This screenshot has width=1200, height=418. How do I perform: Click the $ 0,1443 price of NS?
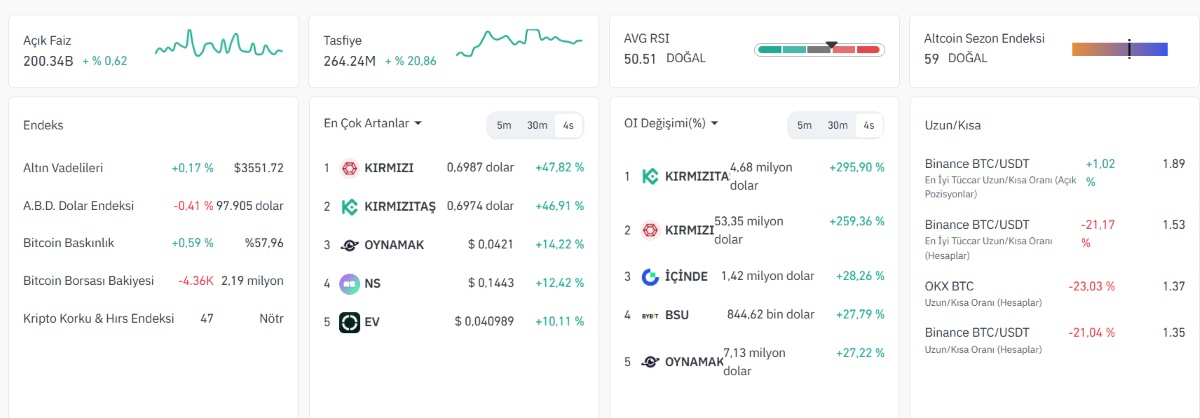tap(490, 283)
